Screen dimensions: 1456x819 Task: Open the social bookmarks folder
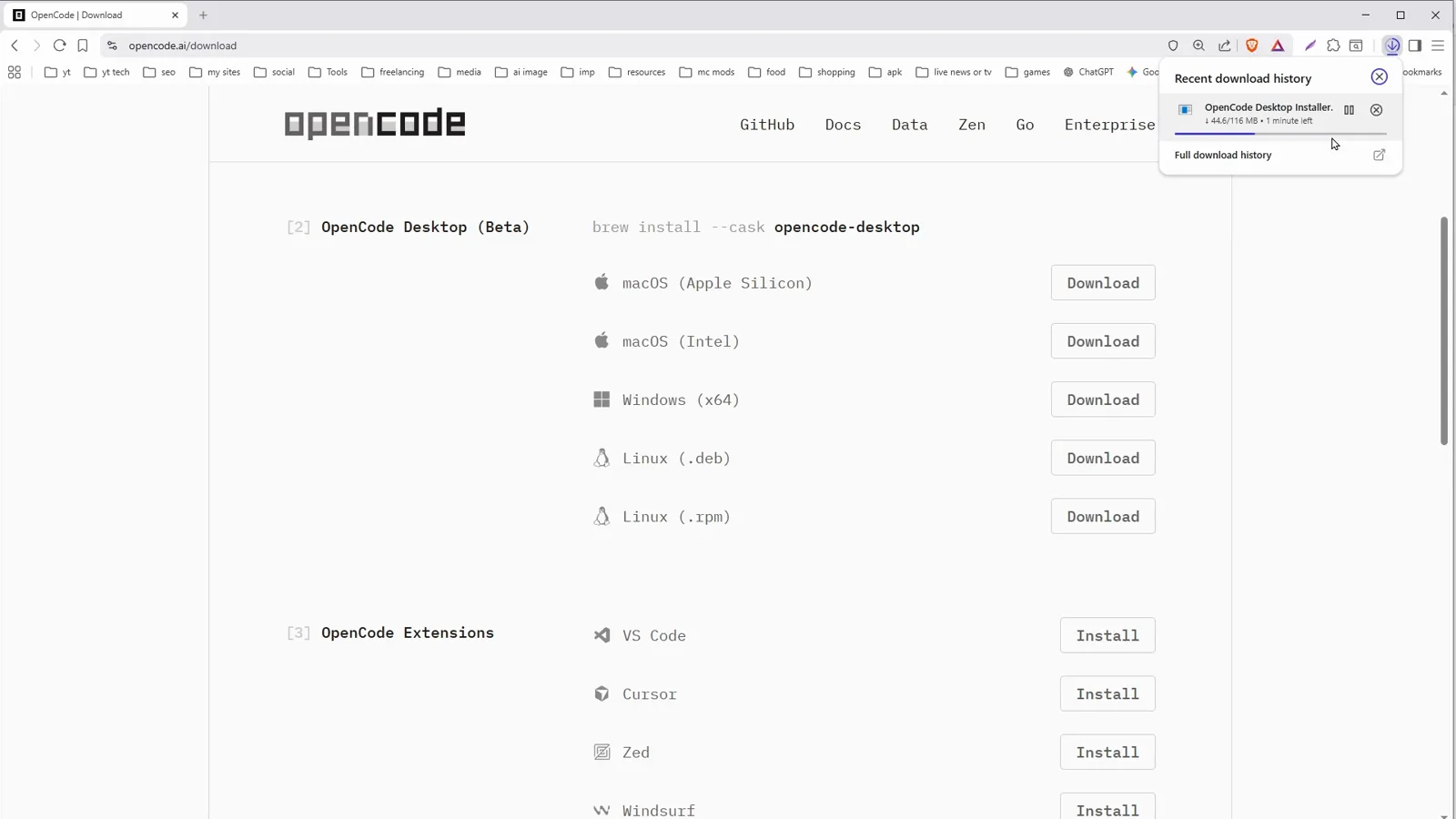274,72
